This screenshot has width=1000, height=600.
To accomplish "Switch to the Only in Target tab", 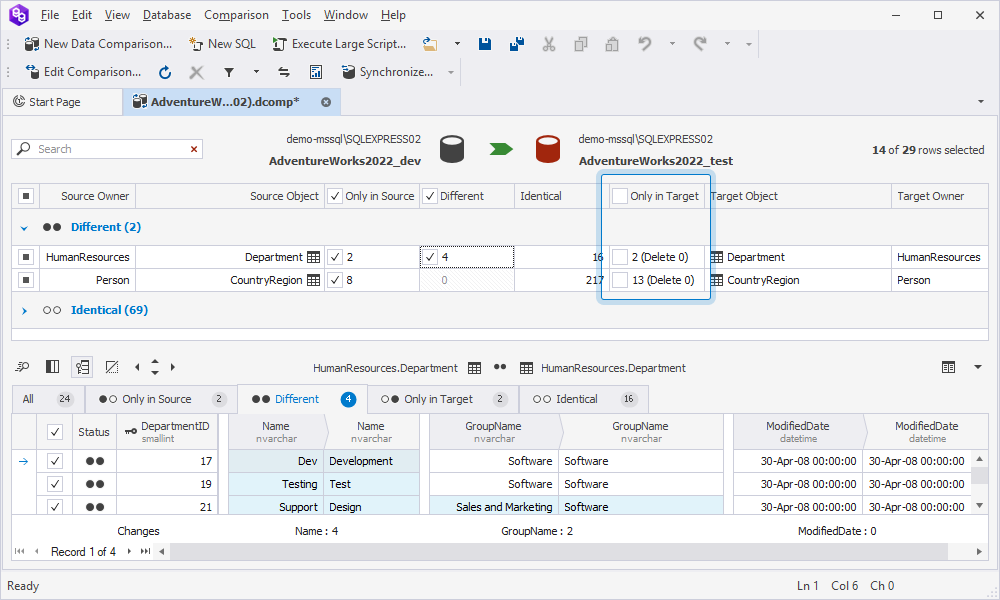I will coord(438,399).
